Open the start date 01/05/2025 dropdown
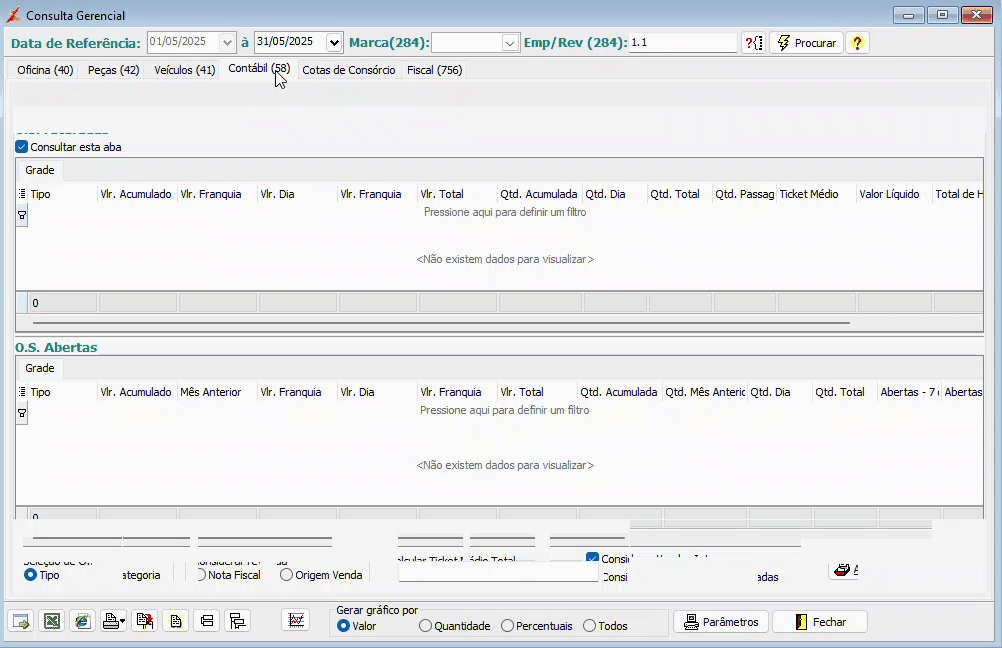The width and height of the screenshot is (1002, 648). [x=227, y=43]
